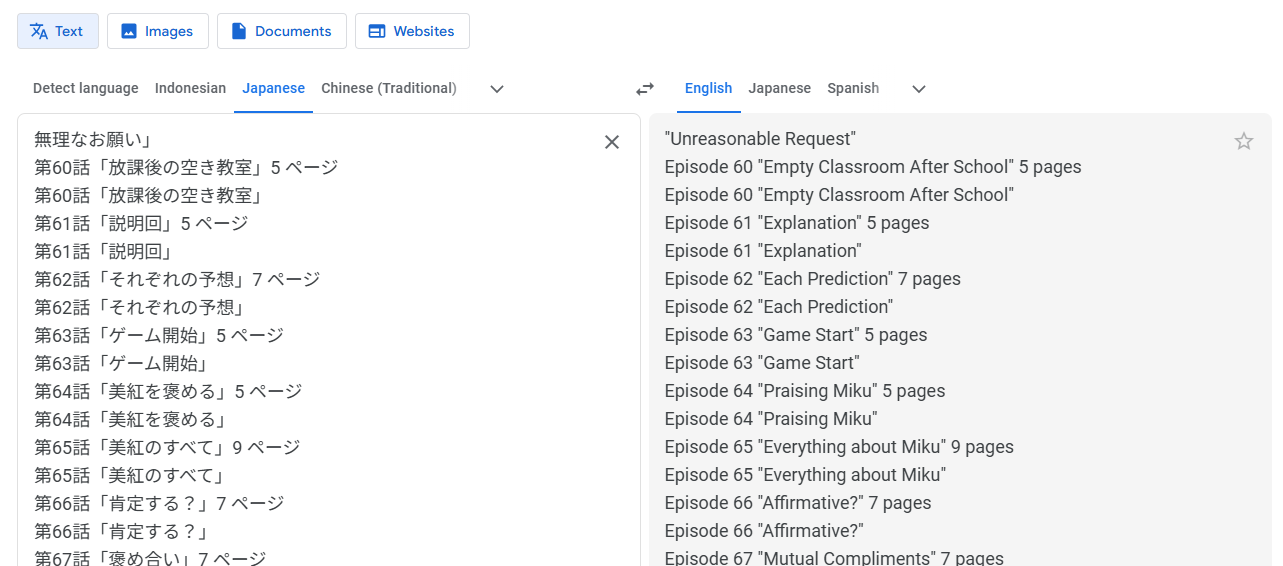Screen dimensions: 1283x566
Task: Open the Images translation mode
Action: tap(158, 31)
